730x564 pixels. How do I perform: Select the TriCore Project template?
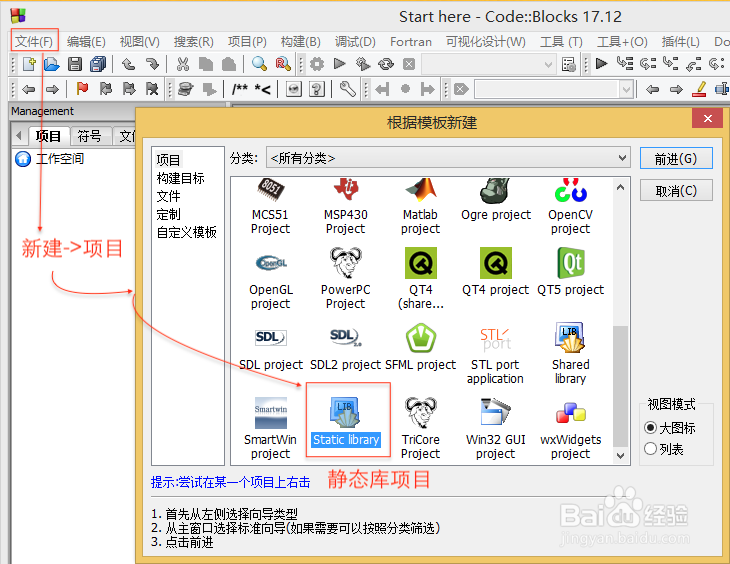[420, 428]
